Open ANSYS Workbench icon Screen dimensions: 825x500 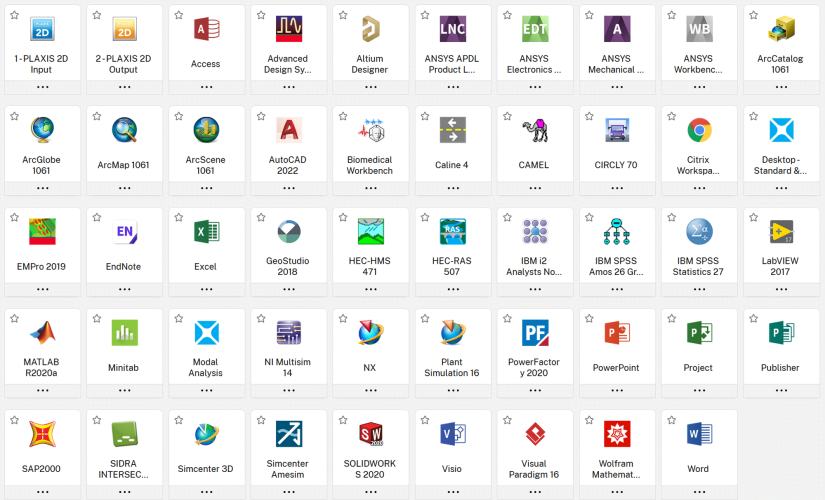pyautogui.click(x=699, y=29)
